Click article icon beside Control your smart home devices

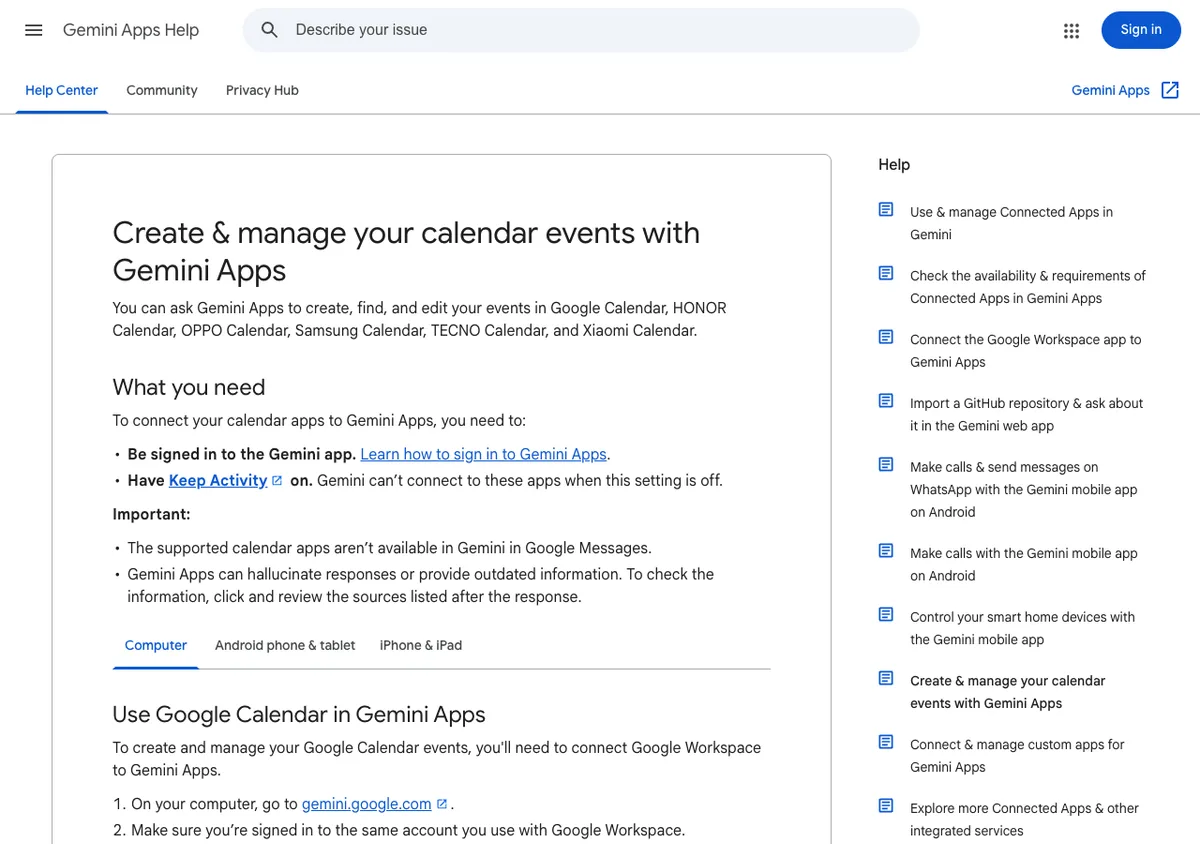[886, 615]
